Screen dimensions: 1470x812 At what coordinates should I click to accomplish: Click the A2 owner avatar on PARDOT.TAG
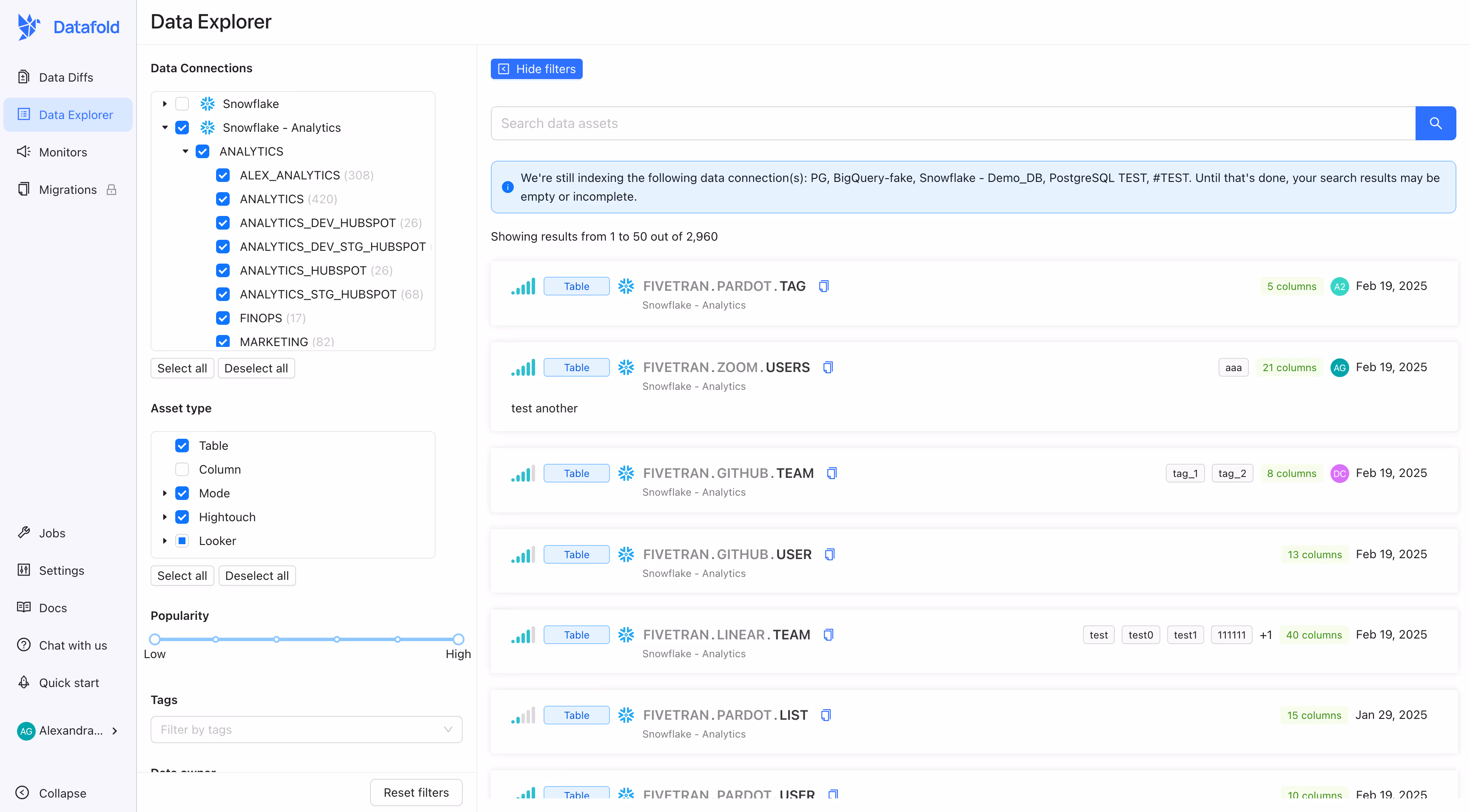click(x=1339, y=286)
